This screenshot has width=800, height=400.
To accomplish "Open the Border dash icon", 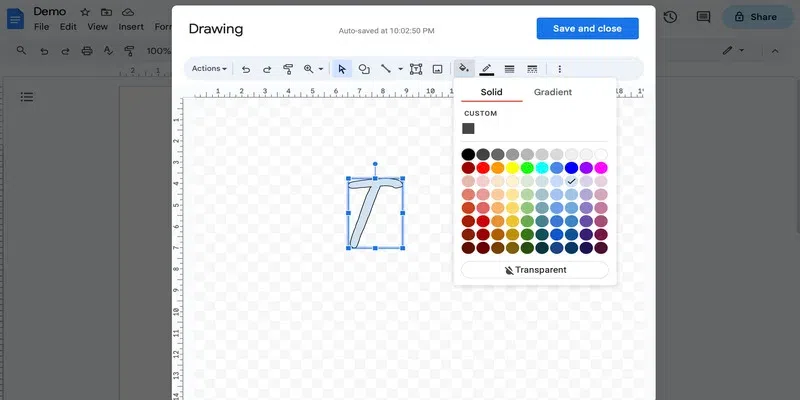I will point(531,69).
